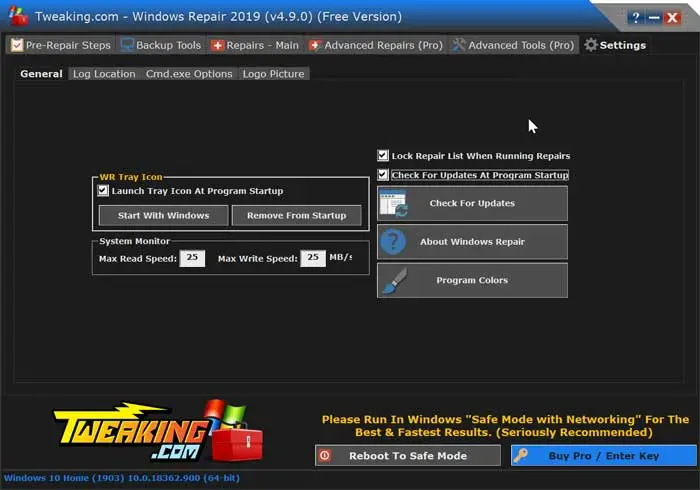
Task: Click the Check For Updates button
Action: pos(472,203)
